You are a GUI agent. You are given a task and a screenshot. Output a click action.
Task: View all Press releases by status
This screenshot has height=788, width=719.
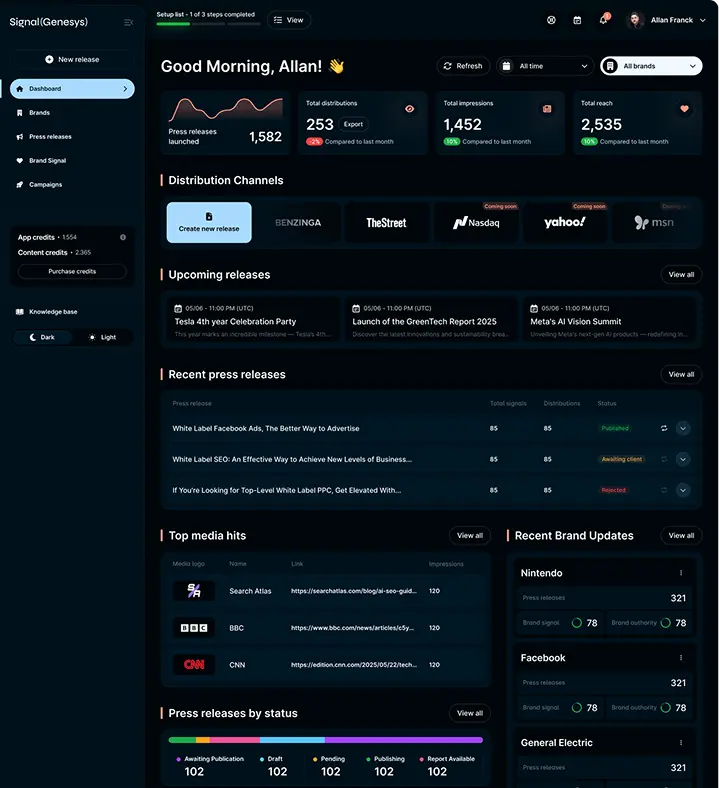tap(470, 713)
